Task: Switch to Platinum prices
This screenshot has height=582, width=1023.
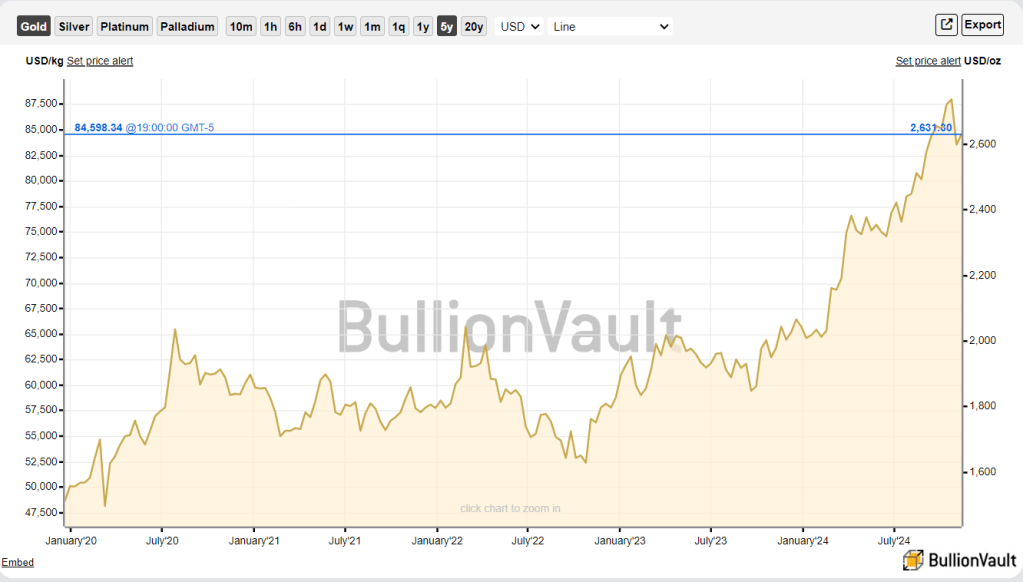Action: [125, 27]
